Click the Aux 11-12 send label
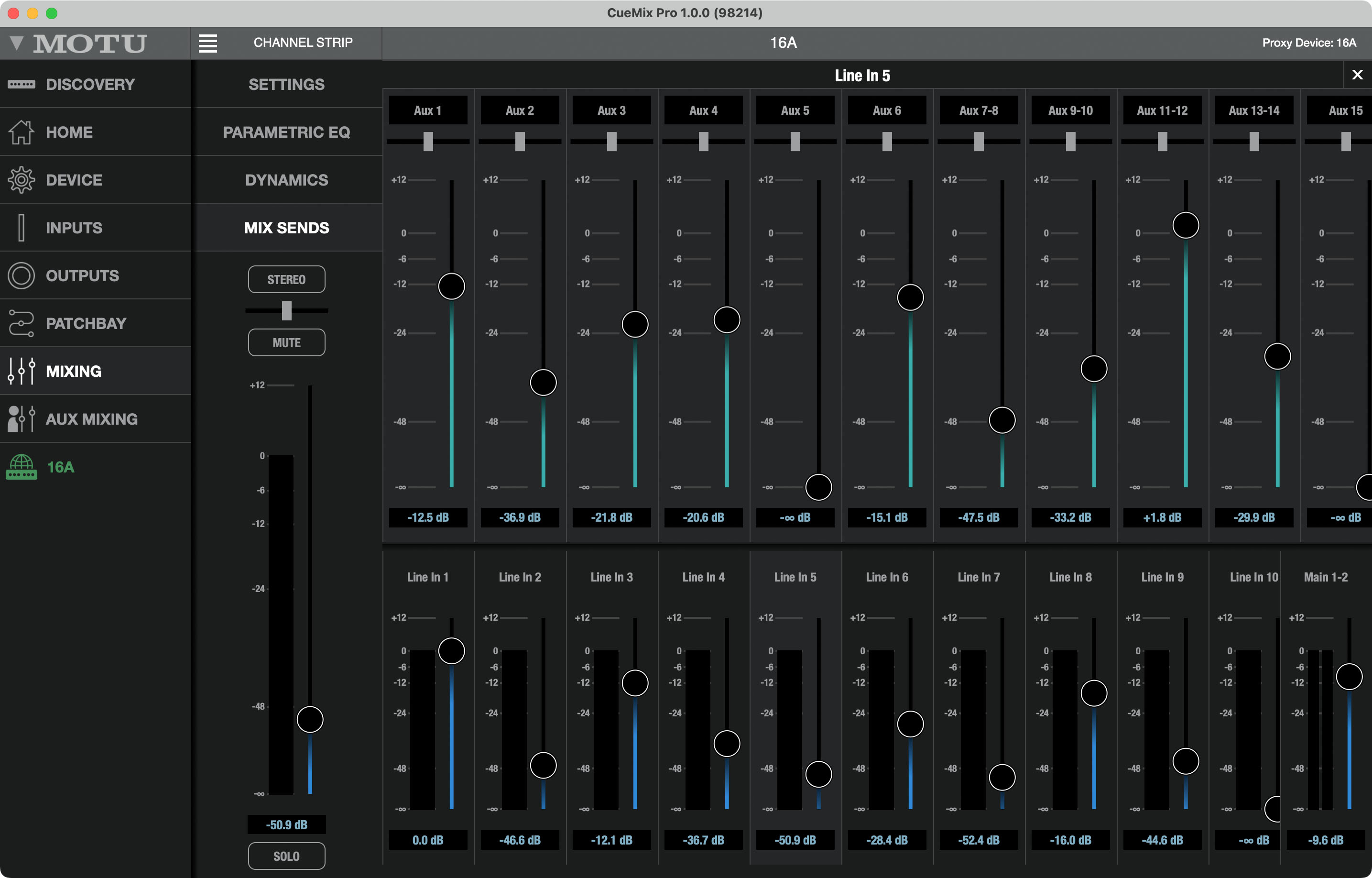 coord(1162,110)
